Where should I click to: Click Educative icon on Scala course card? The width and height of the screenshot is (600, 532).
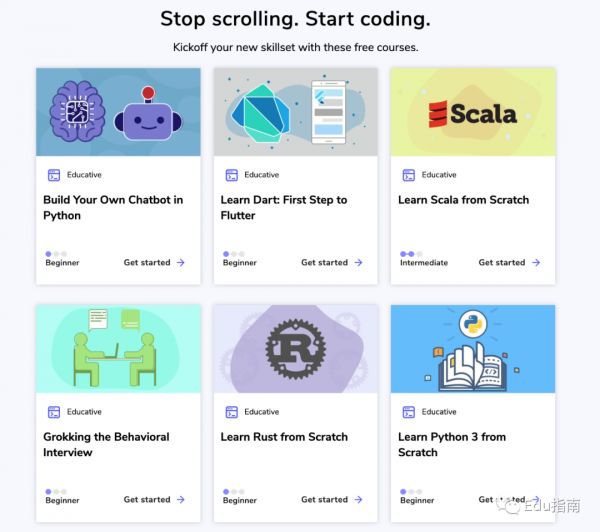[408, 175]
